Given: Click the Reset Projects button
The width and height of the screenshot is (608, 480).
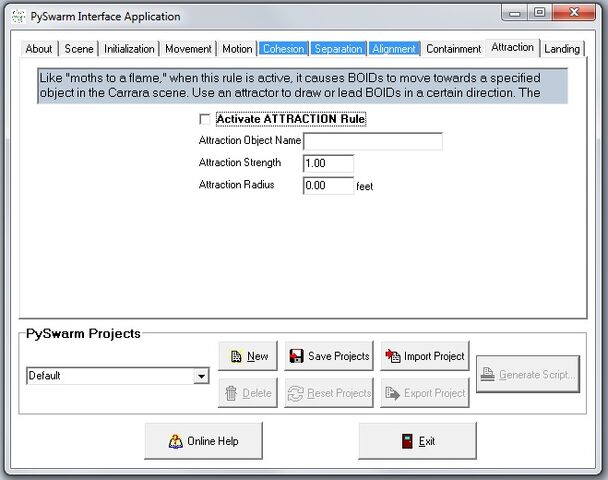Looking at the screenshot, I should (329, 393).
